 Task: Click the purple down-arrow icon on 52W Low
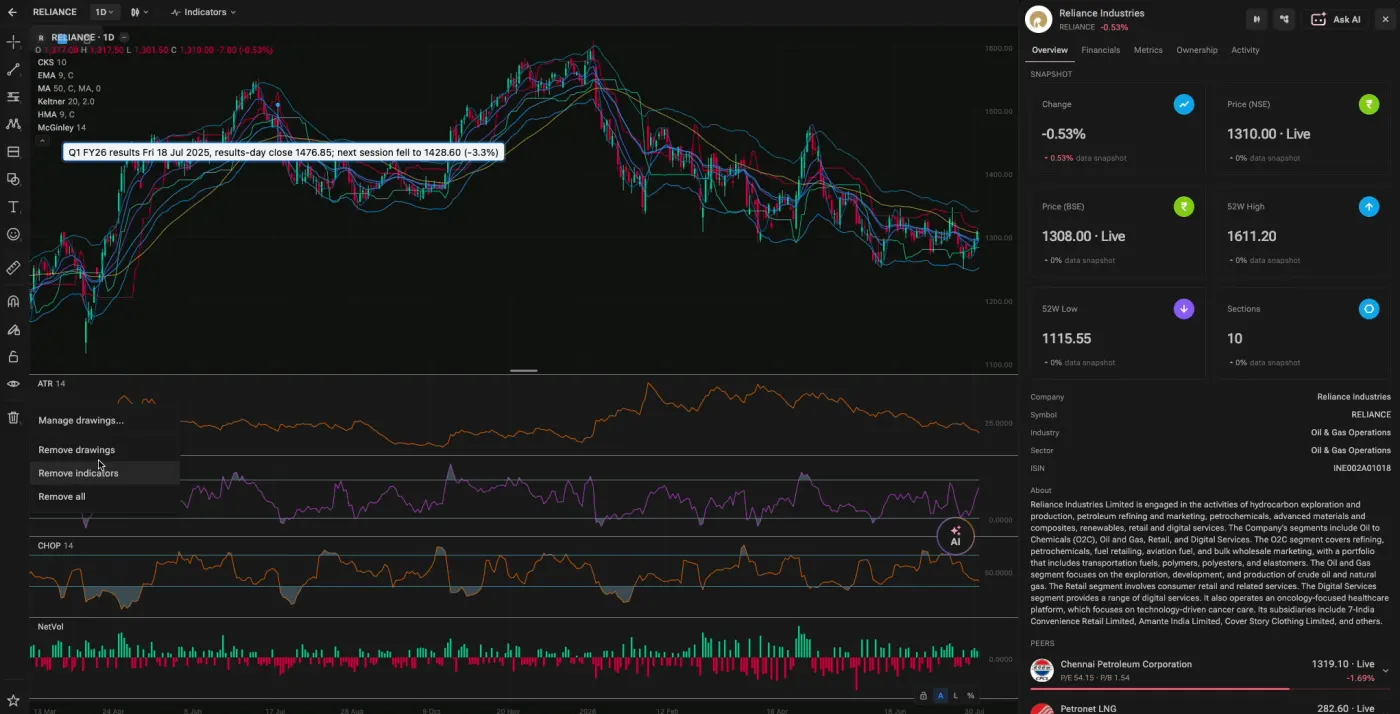(1183, 309)
